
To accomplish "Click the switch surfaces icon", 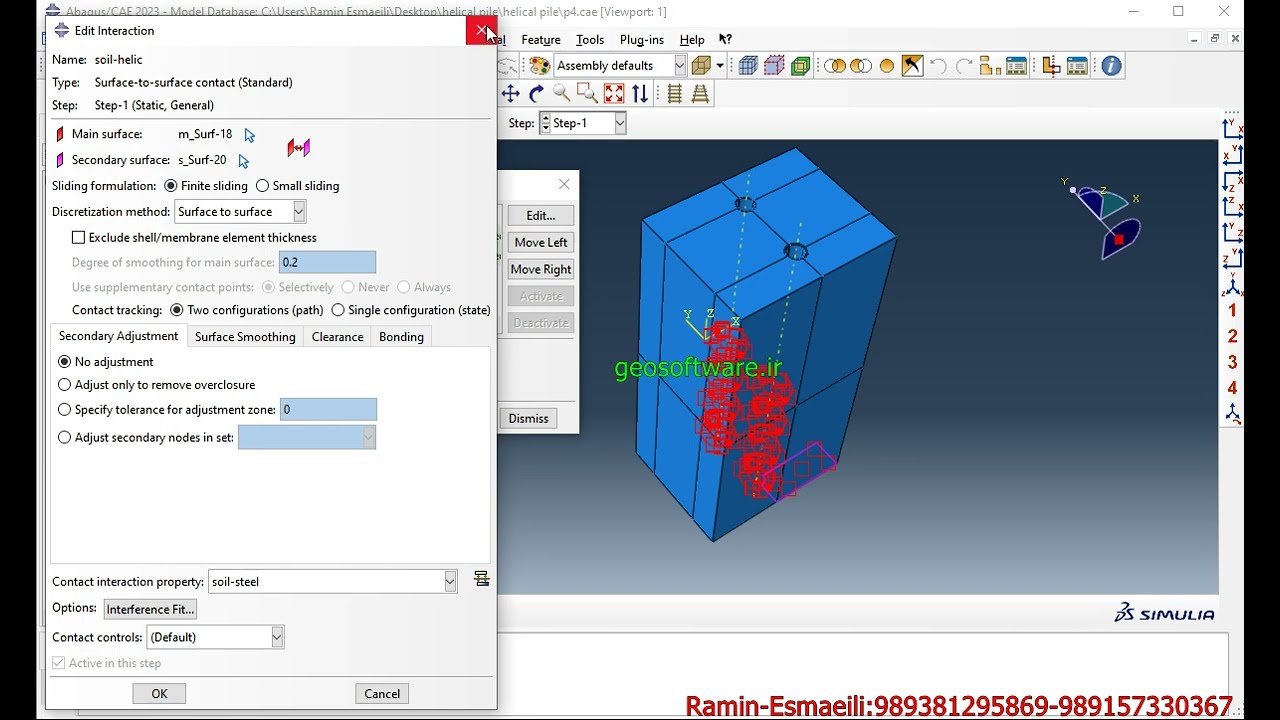I will pos(298,148).
